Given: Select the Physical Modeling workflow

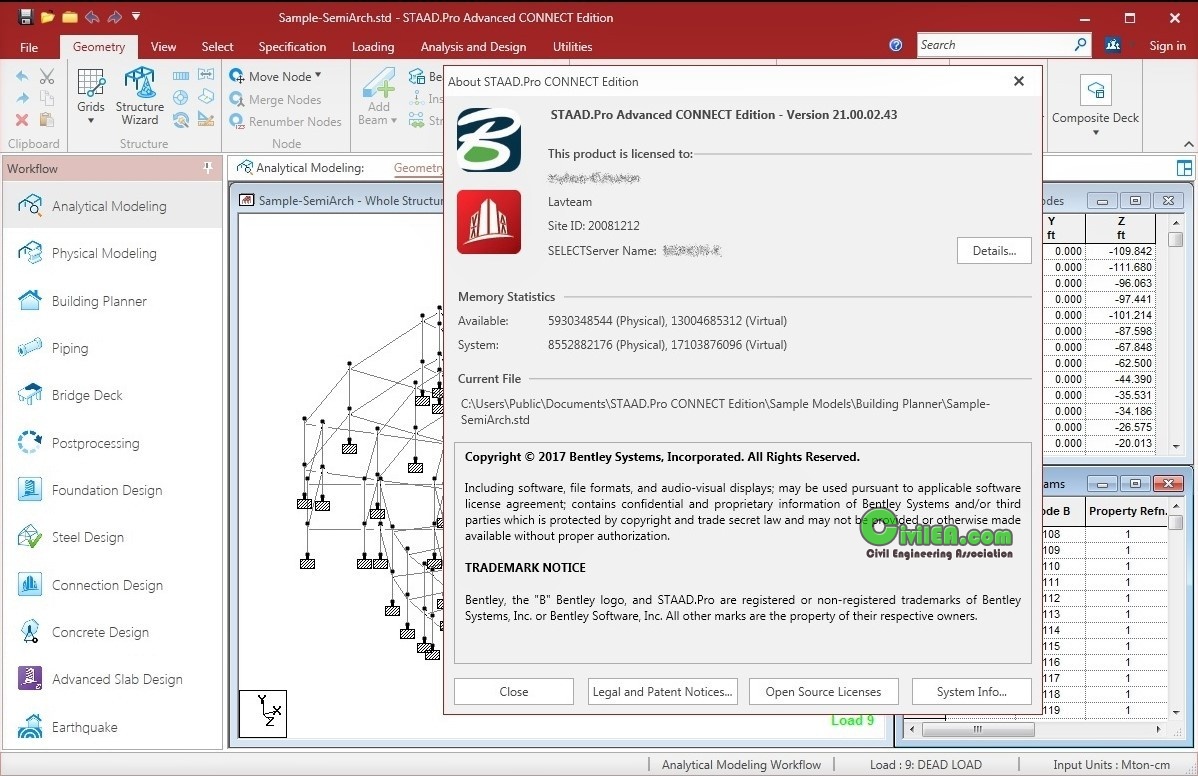Looking at the screenshot, I should [x=112, y=253].
